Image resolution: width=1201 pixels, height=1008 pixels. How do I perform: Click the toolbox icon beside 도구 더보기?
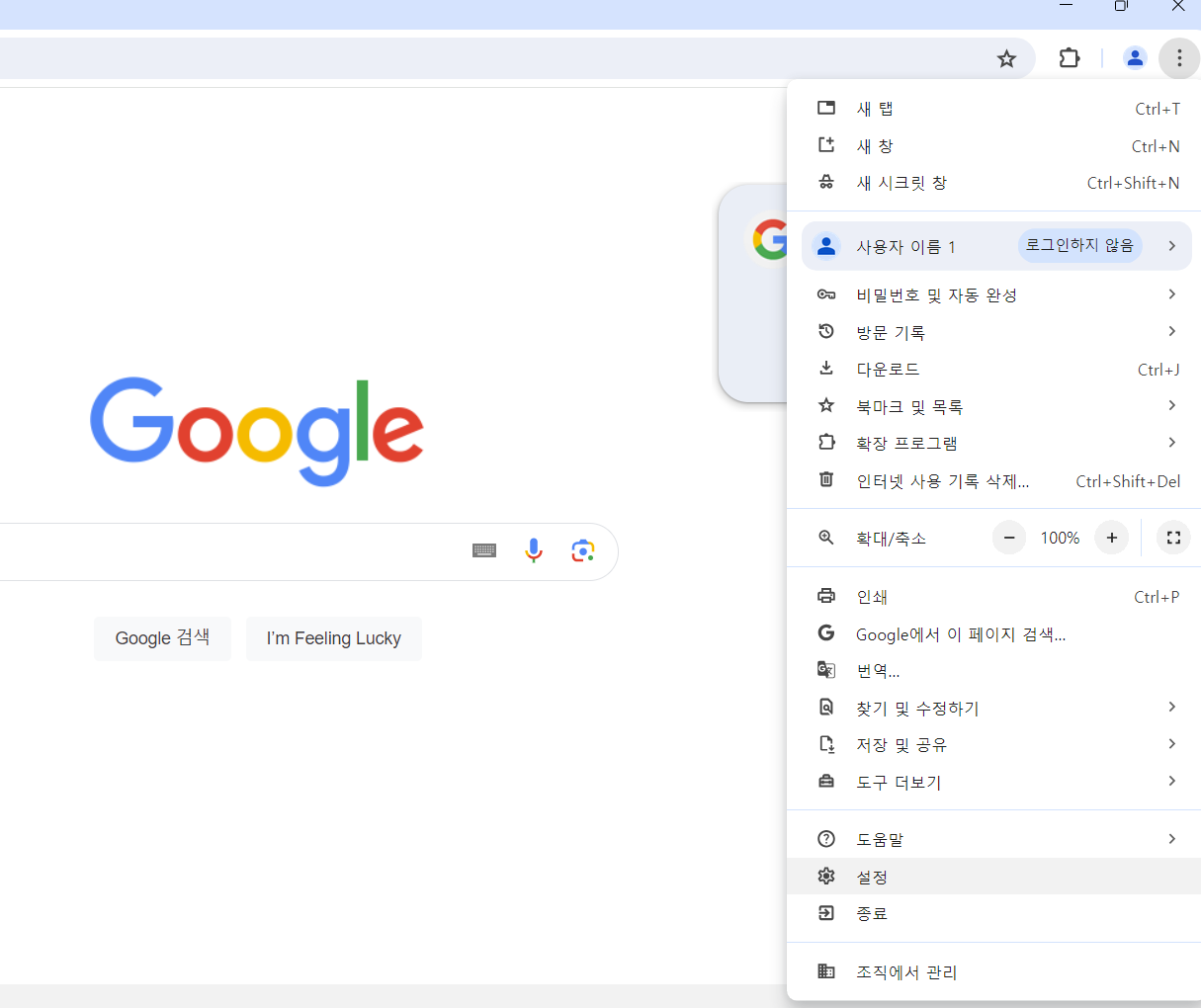point(826,782)
